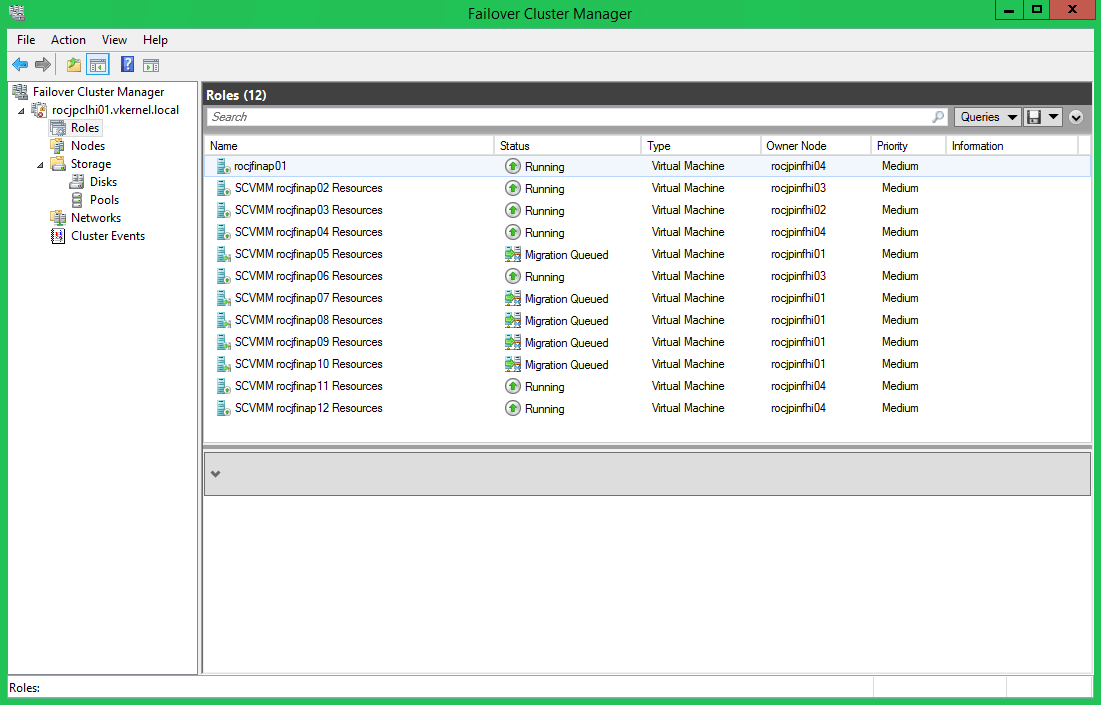The width and height of the screenshot is (1101, 705).
Task: Sort by the Status column header
Action: tap(567, 146)
